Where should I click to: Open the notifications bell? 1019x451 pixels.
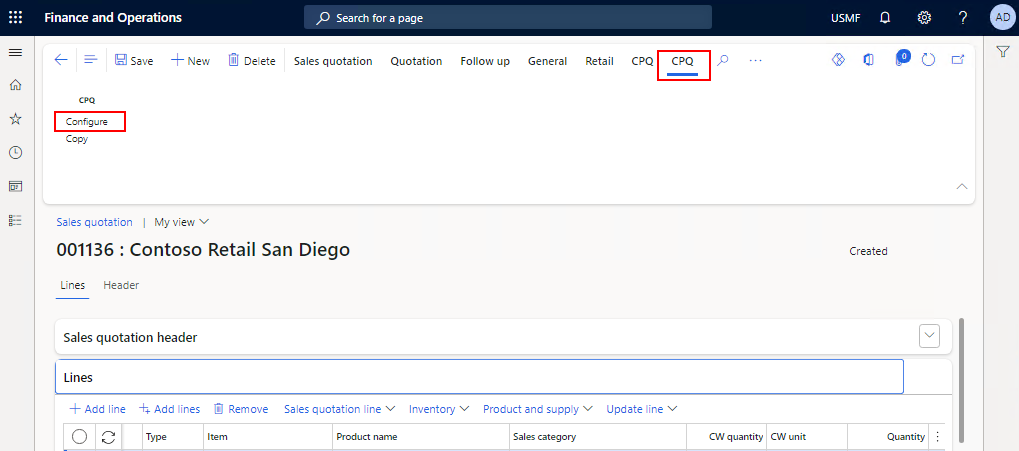click(x=884, y=18)
